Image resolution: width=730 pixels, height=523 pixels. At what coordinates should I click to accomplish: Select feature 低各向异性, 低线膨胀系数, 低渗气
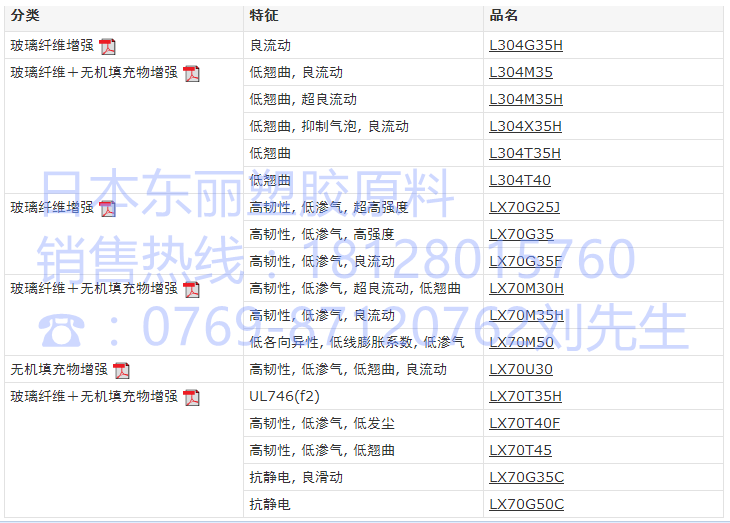[x=357, y=342]
